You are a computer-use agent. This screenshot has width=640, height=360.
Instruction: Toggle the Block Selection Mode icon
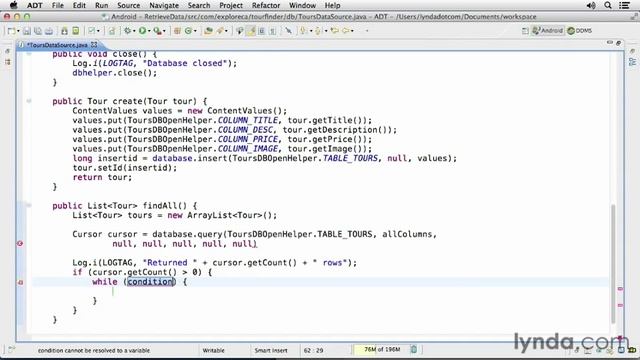[262, 31]
